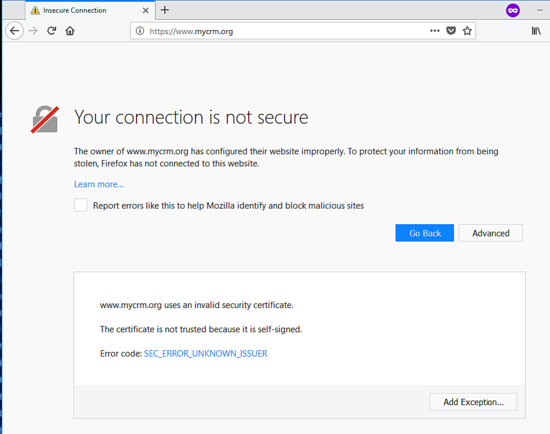This screenshot has height=434, width=550.
Task: Click the Add Exception button
Action: point(473,402)
